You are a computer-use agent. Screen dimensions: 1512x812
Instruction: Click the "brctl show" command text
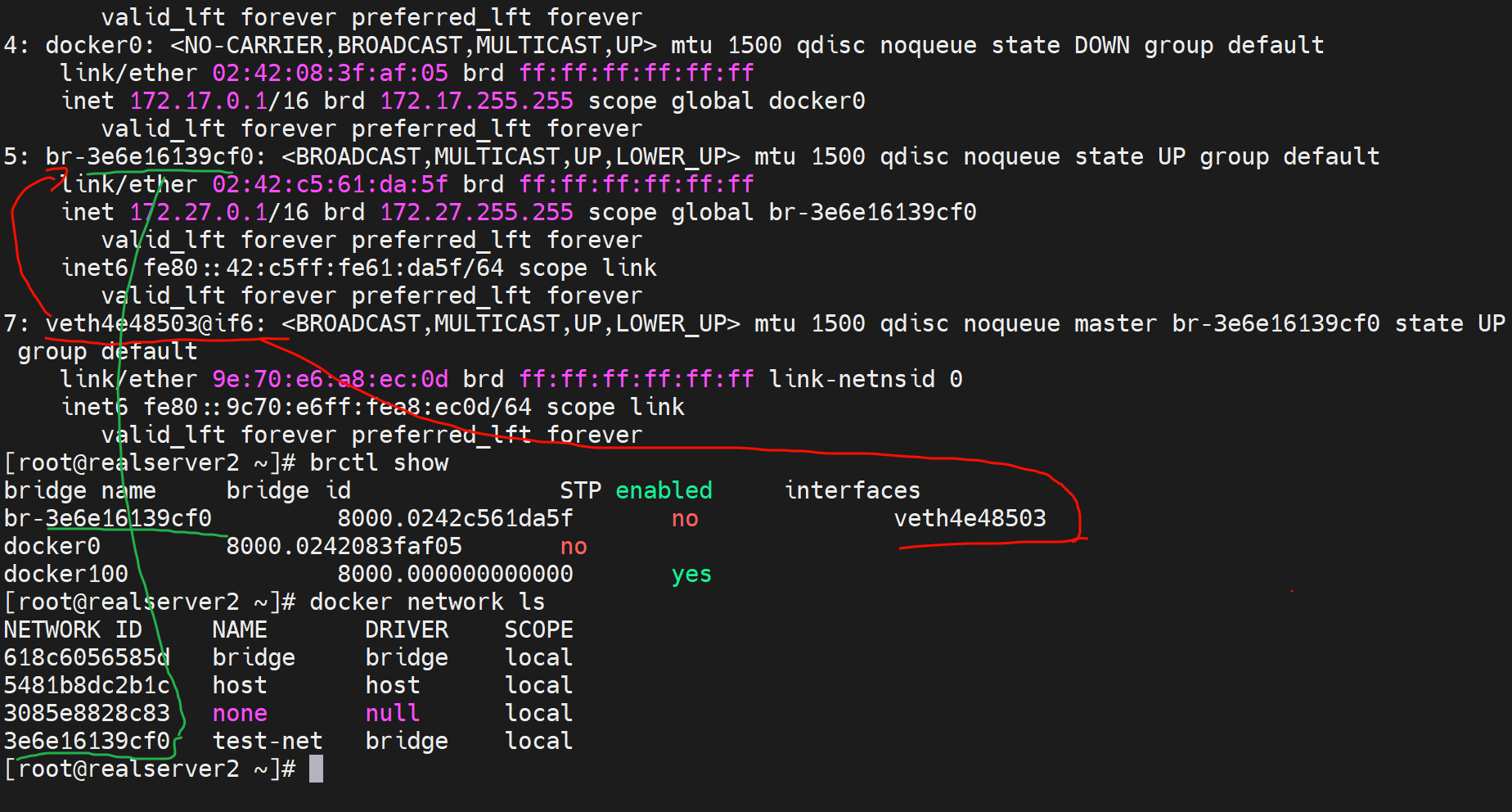click(379, 462)
